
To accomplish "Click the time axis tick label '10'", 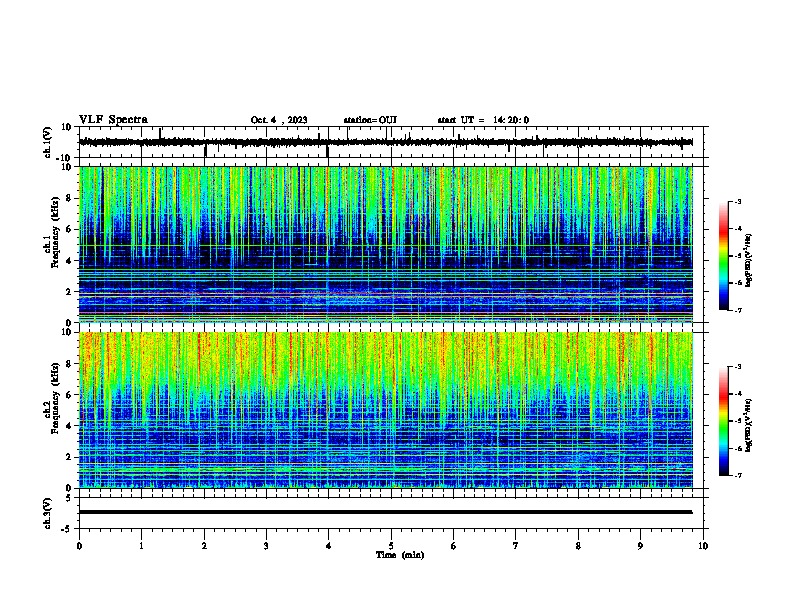I will [x=703, y=546].
